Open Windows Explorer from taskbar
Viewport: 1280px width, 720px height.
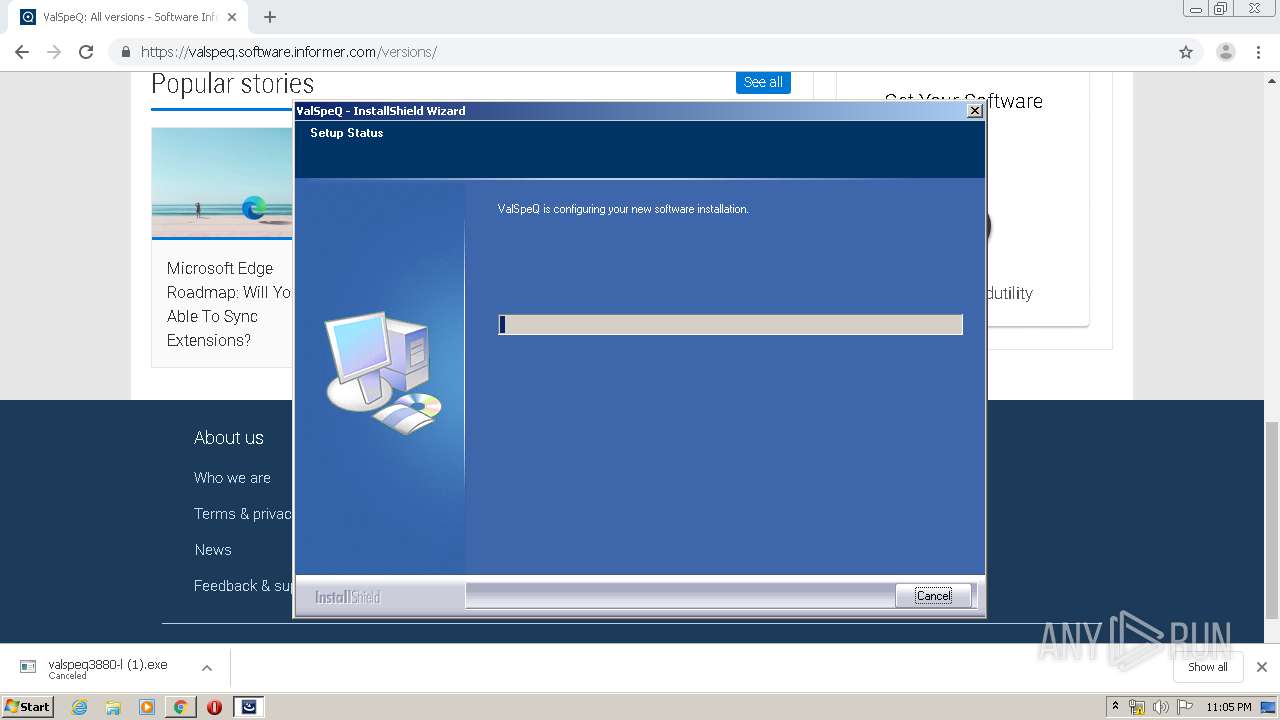coord(113,707)
